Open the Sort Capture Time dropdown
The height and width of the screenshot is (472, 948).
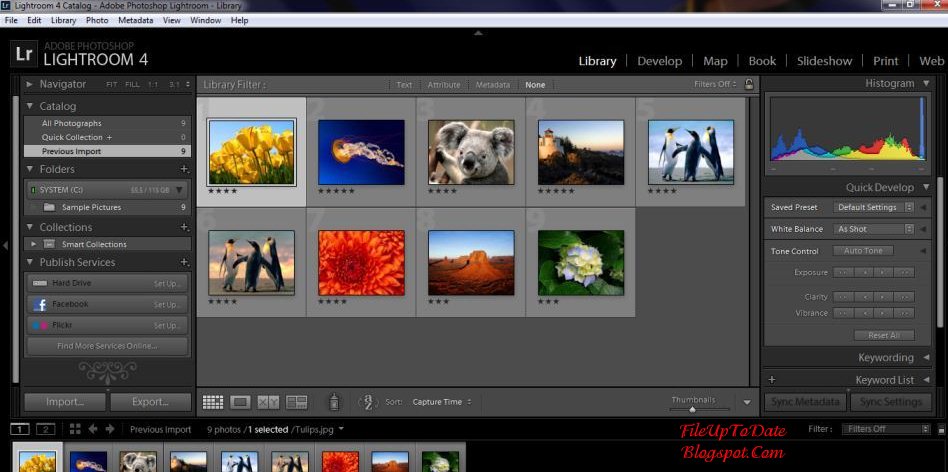[x=441, y=402]
